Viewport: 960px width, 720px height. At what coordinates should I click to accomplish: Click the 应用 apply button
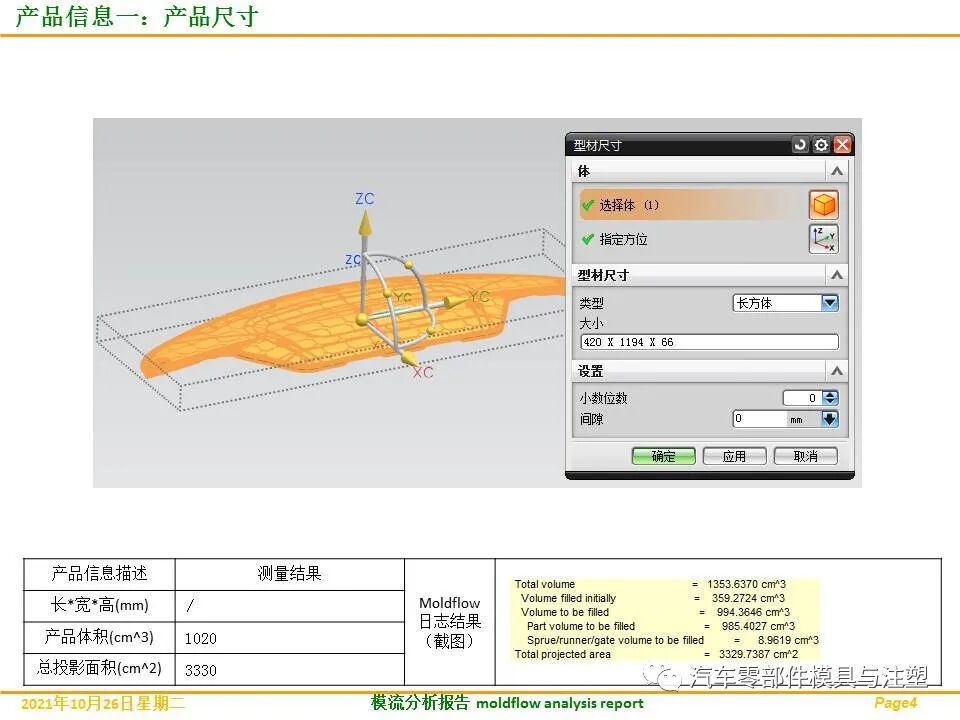tap(735, 455)
